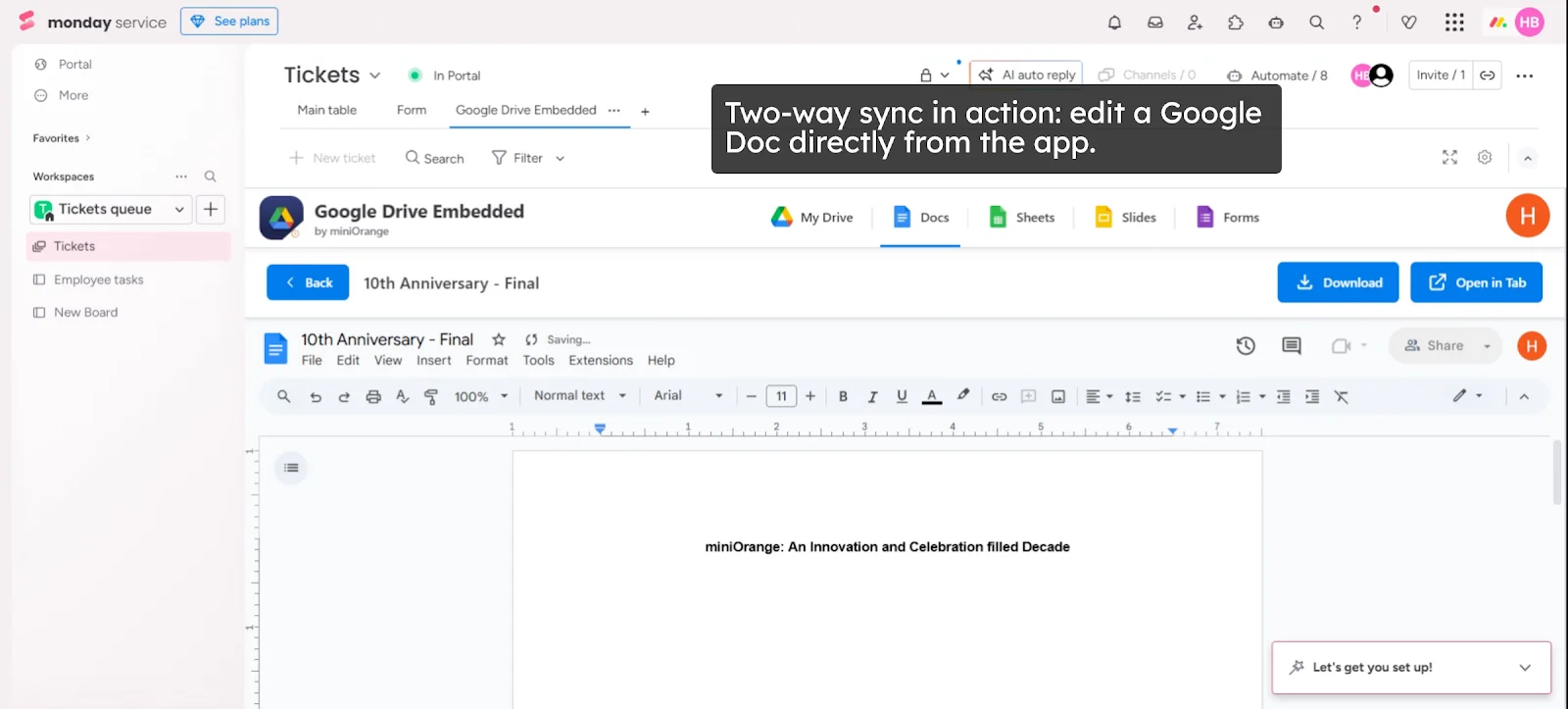This screenshot has width=1568, height=709.
Task: Insert a link with chain icon
Action: tap(999, 397)
